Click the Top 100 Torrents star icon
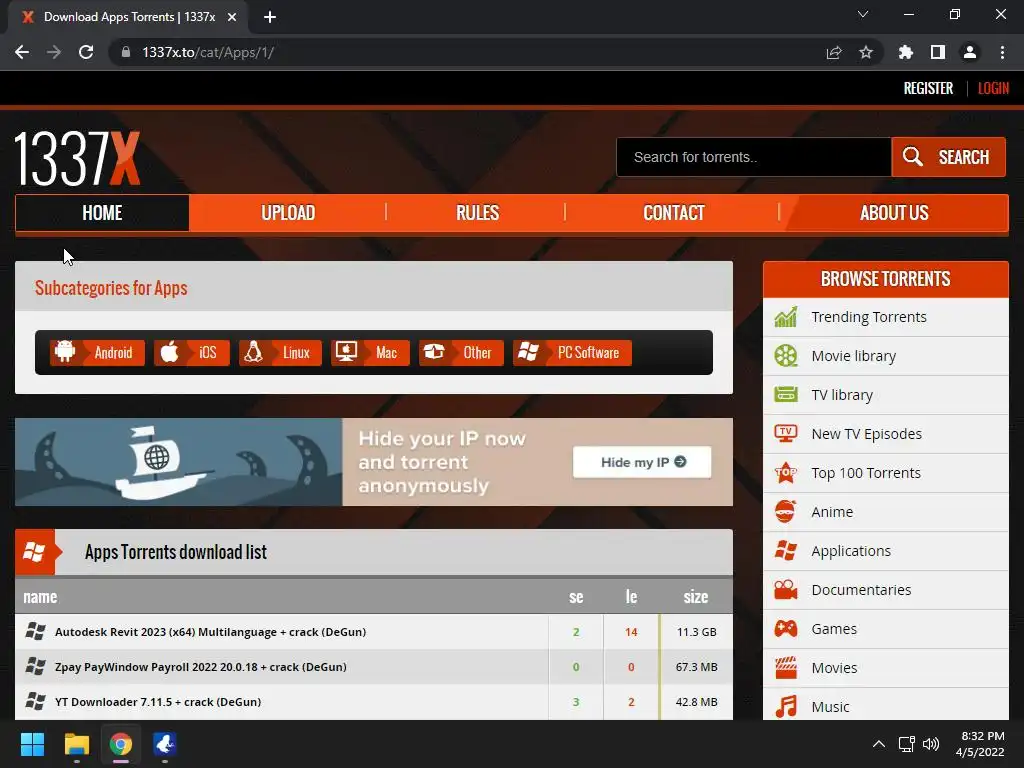The height and width of the screenshot is (768, 1024). point(786,473)
